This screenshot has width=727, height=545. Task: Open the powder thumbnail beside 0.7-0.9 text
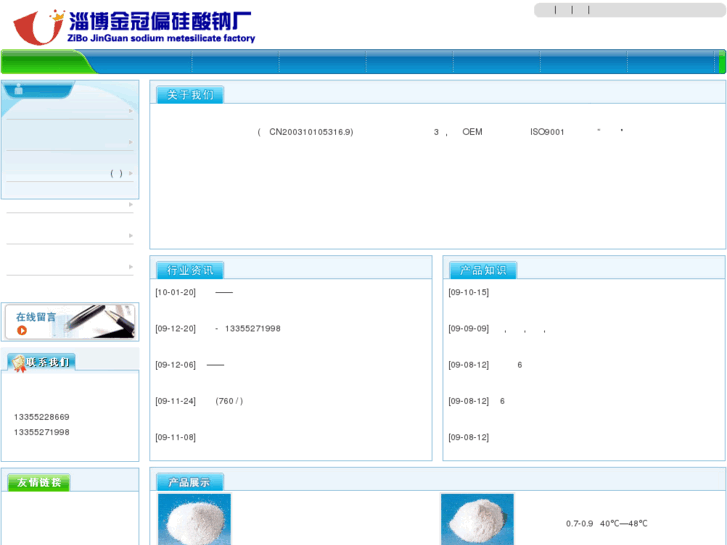pos(477,519)
